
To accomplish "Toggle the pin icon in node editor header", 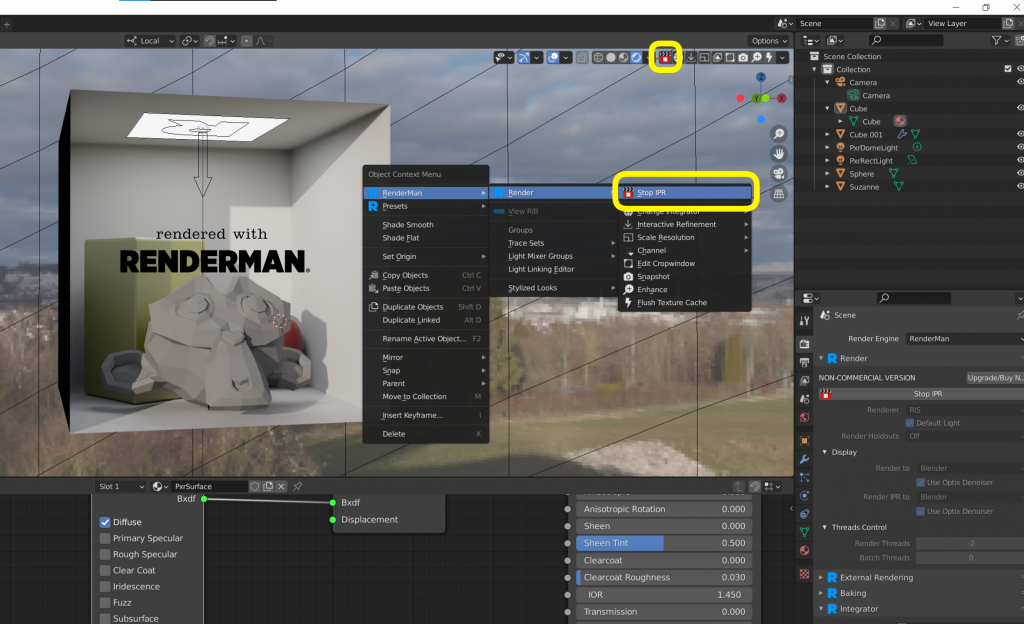I will coord(298,486).
